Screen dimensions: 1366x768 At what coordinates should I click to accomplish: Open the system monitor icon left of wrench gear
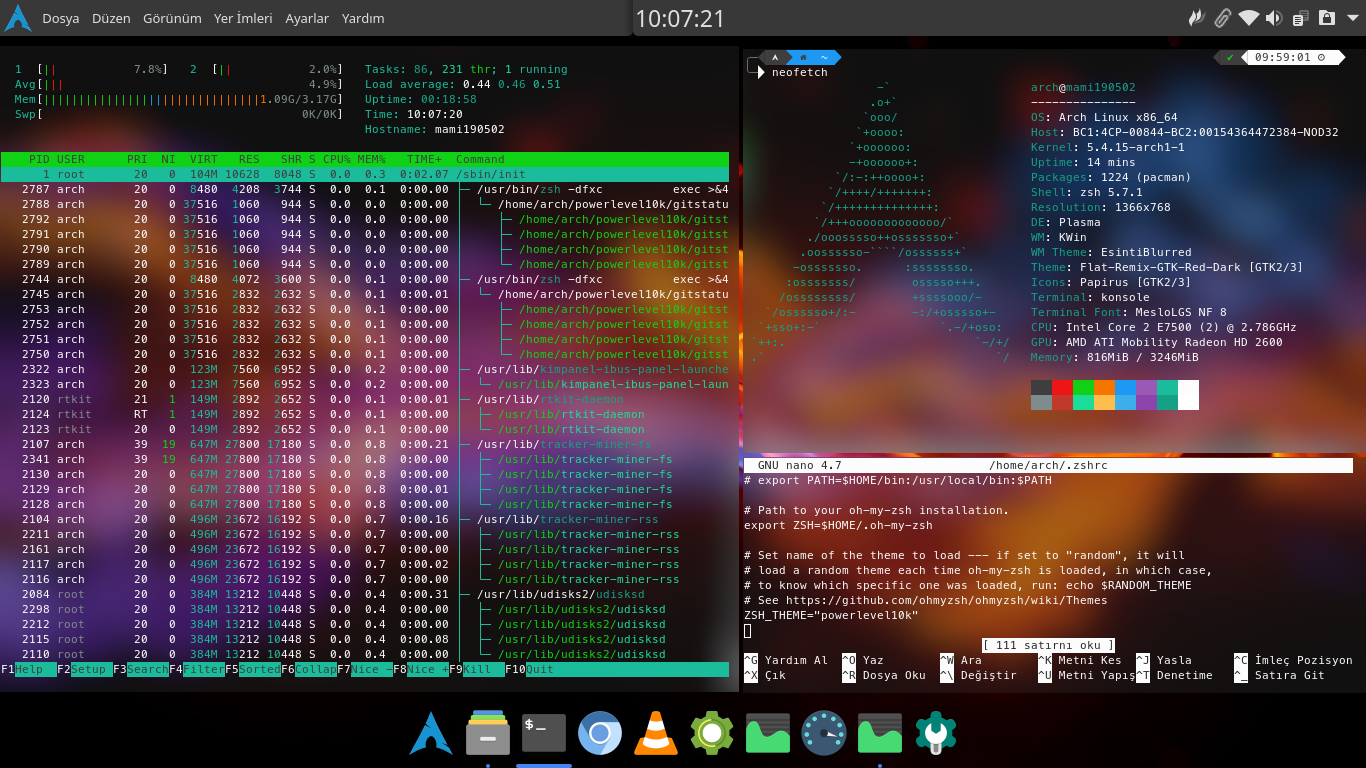[x=881, y=733]
